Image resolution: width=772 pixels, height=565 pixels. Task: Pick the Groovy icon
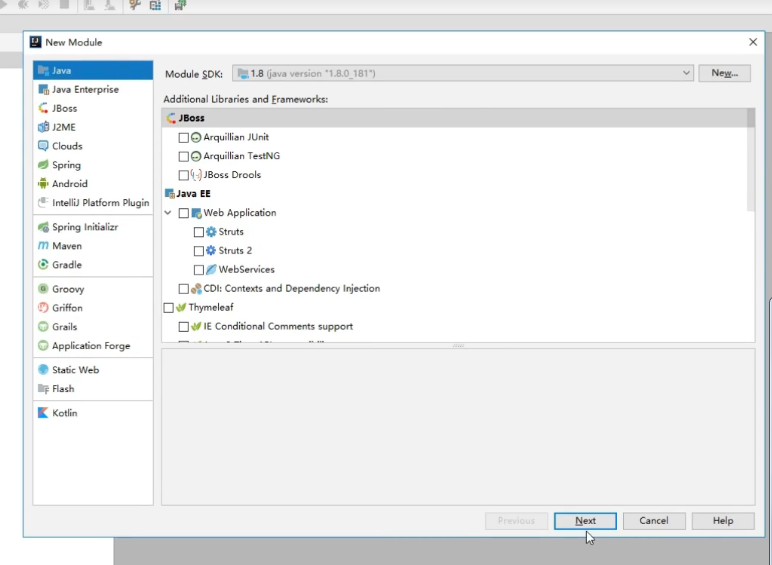pyautogui.click(x=43, y=289)
